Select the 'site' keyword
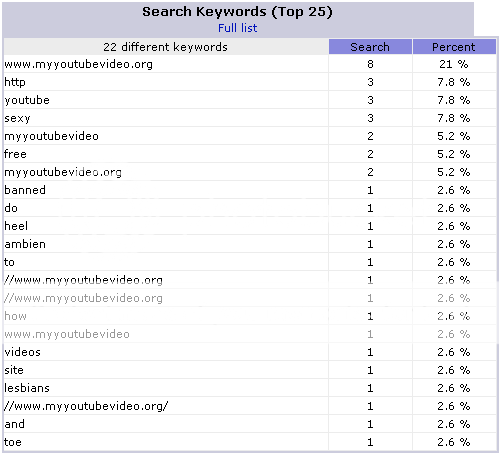This screenshot has height=456, width=500. pyautogui.click(x=14, y=370)
